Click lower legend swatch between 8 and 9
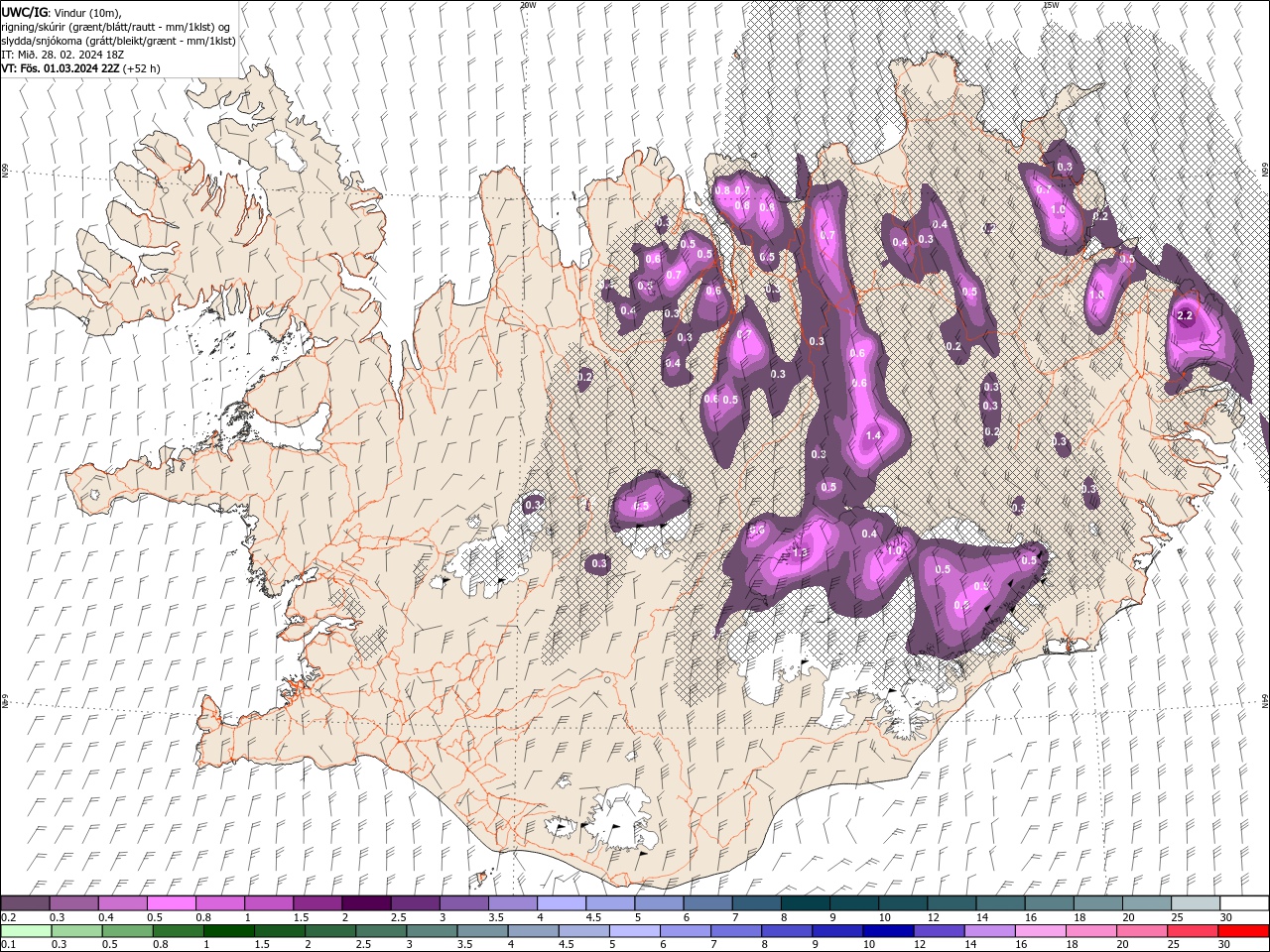This screenshot has height=952, width=1270. click(x=787, y=931)
